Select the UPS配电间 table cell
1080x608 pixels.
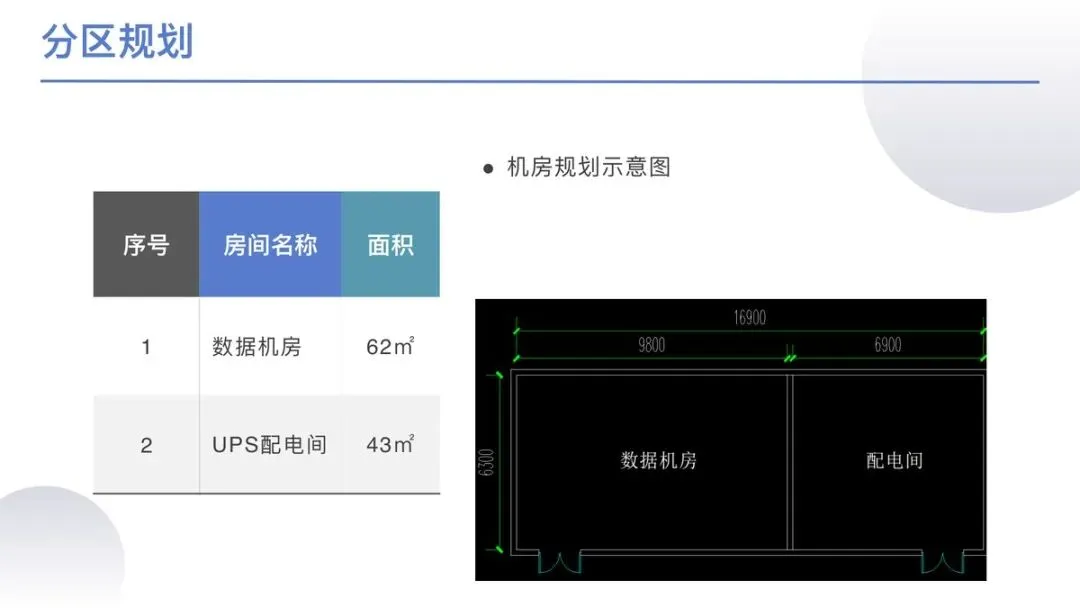pyautogui.click(x=269, y=445)
